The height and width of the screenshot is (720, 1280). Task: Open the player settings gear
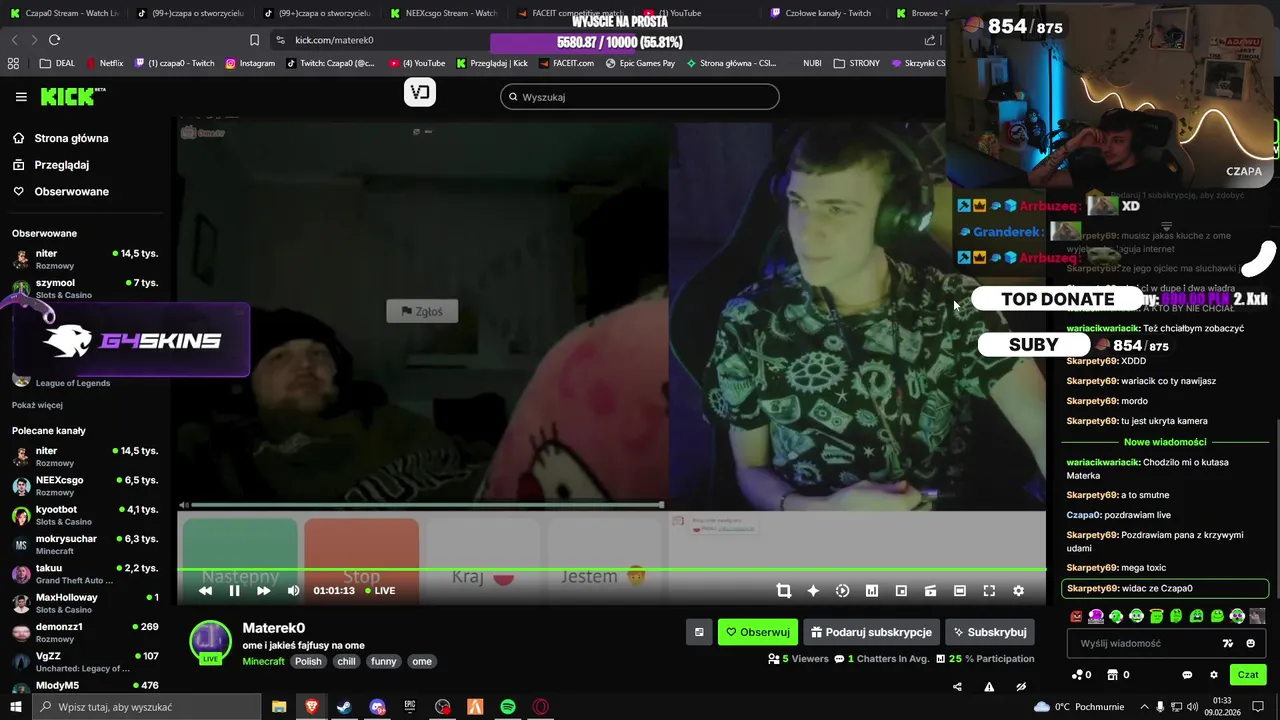[x=1018, y=591]
